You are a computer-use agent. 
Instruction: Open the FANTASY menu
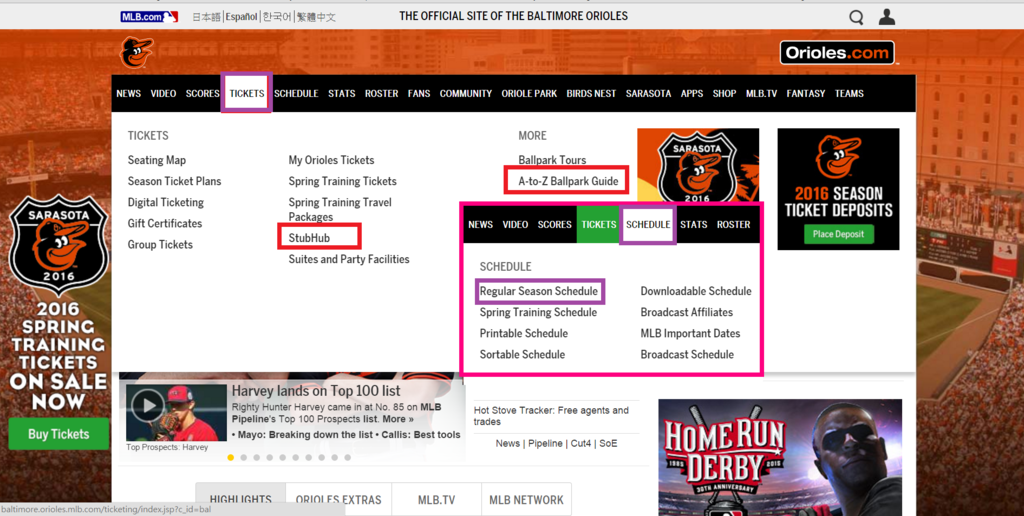coord(806,93)
